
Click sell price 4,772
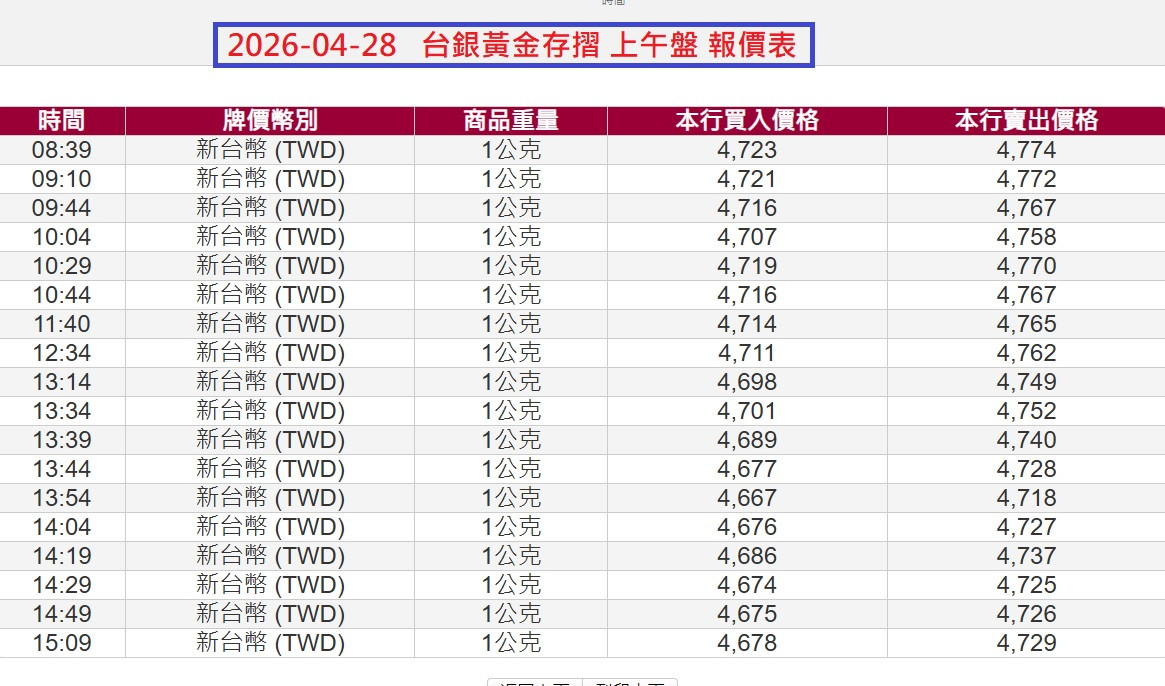[x=1026, y=179]
